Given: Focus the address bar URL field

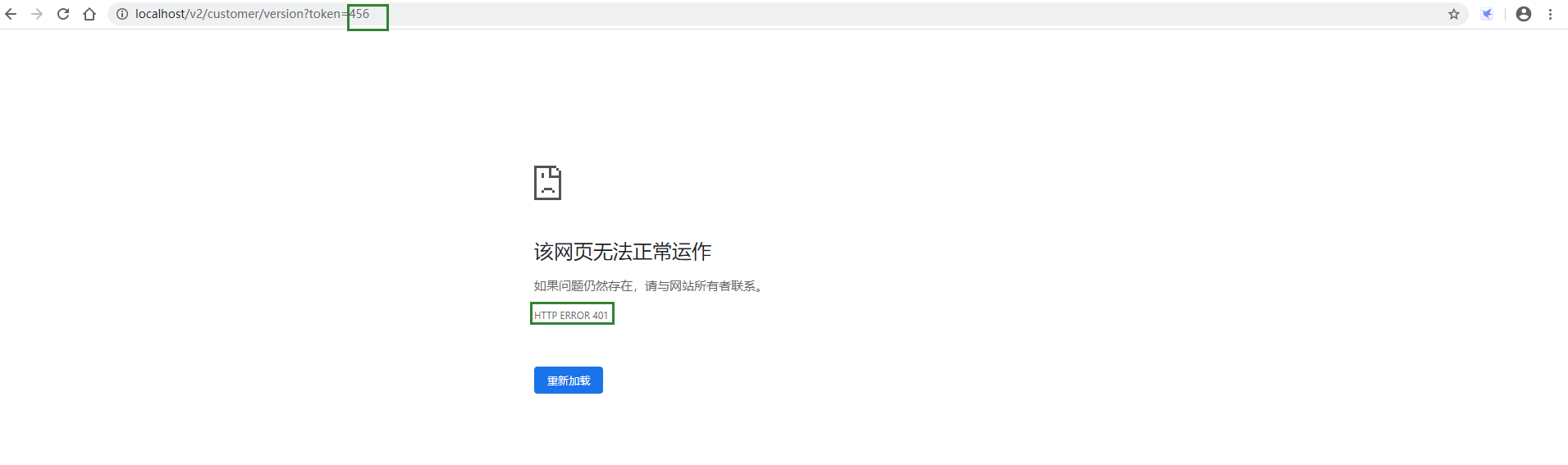Looking at the screenshot, I should [x=788, y=14].
